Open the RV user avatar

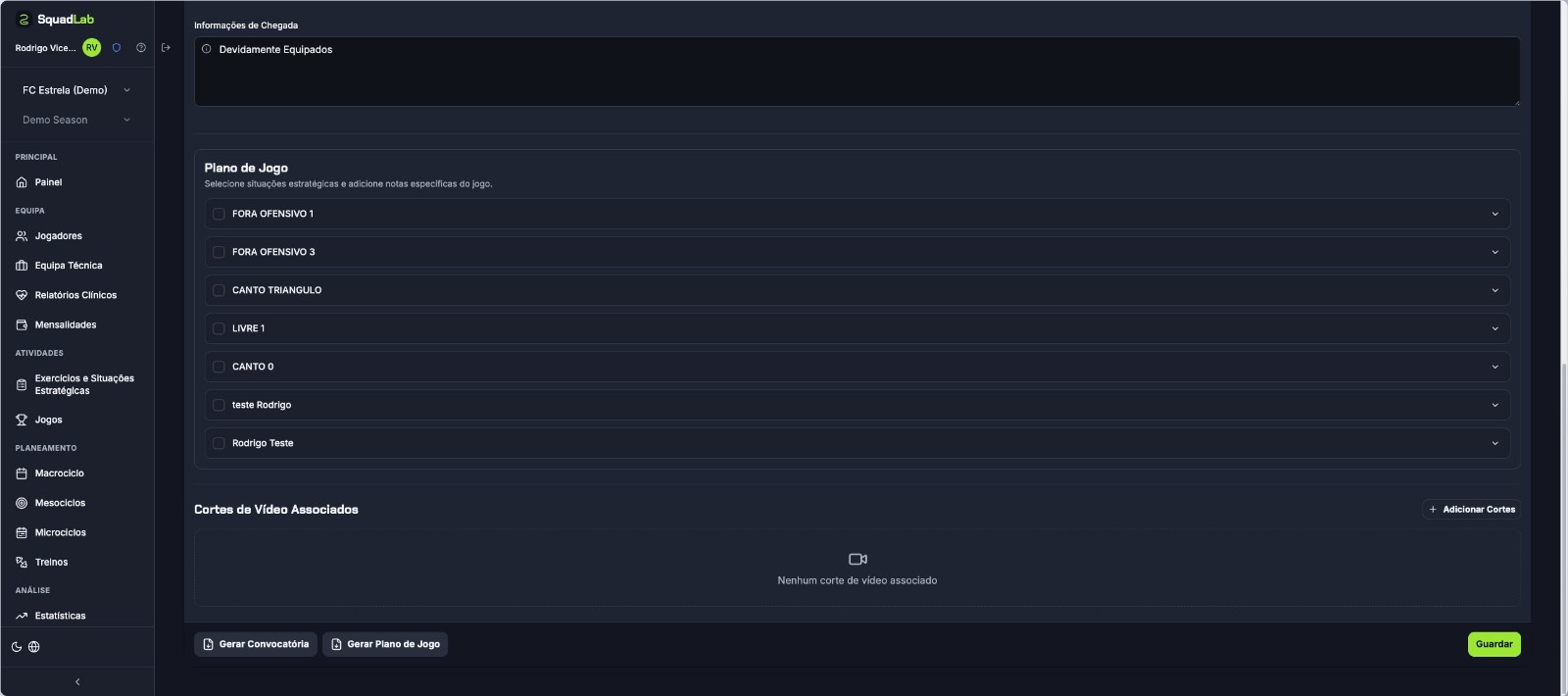coord(92,48)
